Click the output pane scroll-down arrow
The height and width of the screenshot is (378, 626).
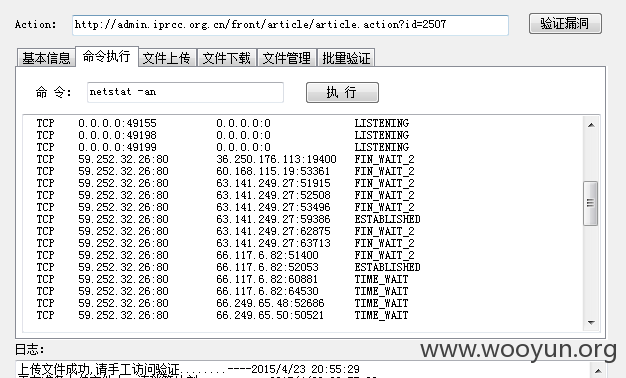591,323
